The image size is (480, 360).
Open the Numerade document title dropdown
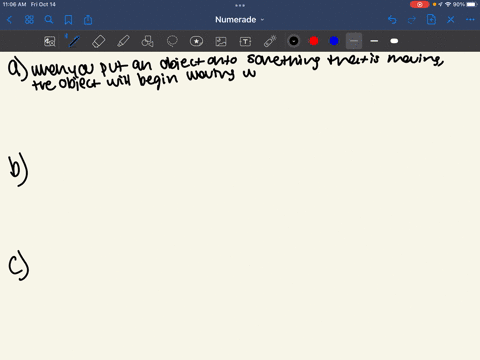point(239,20)
